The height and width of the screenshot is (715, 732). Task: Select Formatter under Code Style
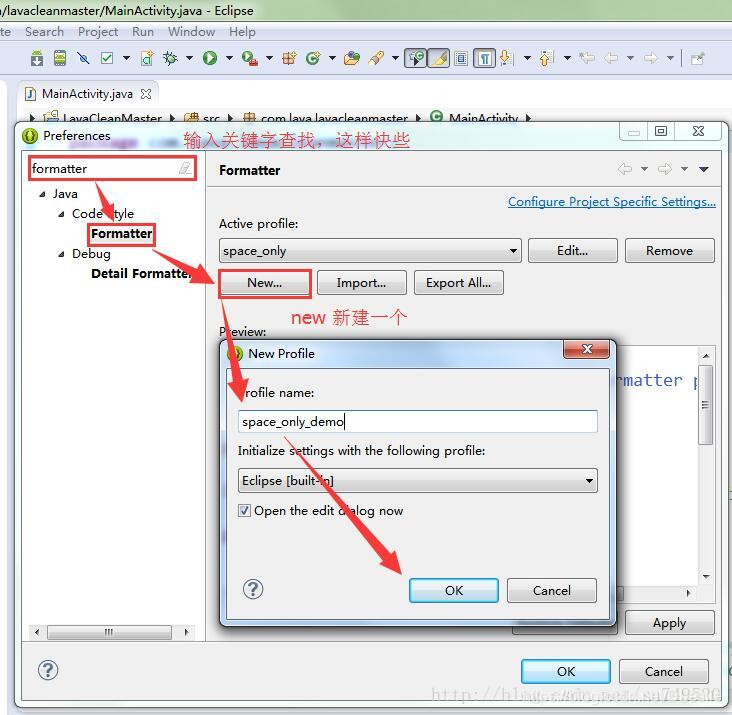point(121,233)
